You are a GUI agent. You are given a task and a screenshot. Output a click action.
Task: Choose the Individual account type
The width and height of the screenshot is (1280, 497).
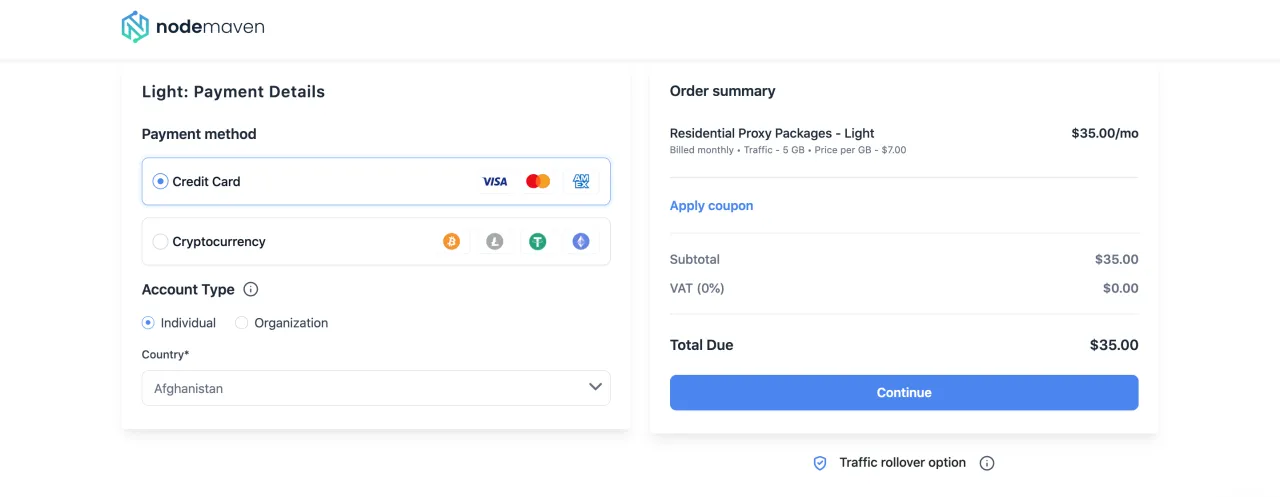click(x=148, y=323)
